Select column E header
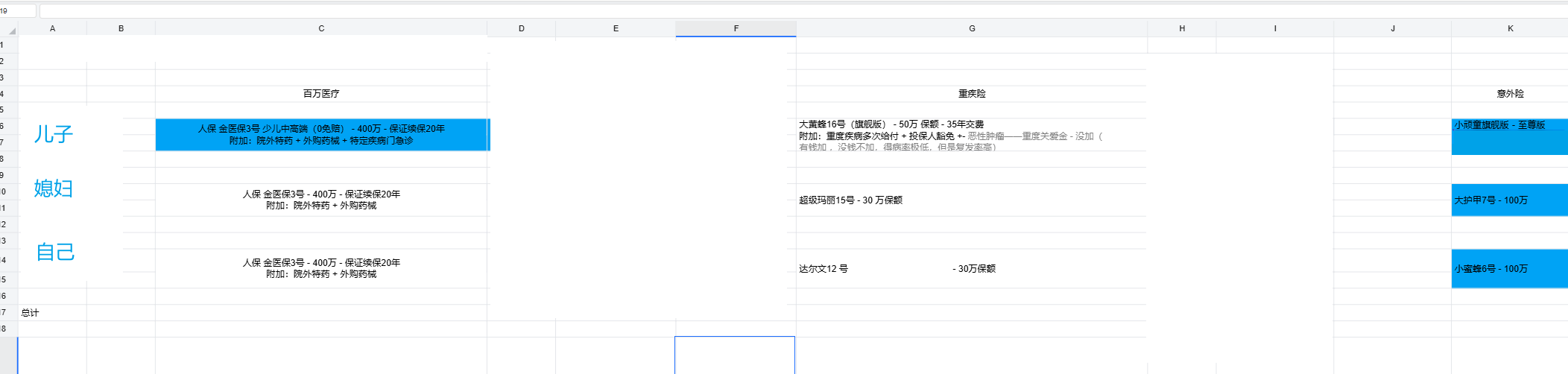Screen dimensions: 1568x374 pyautogui.click(x=616, y=28)
